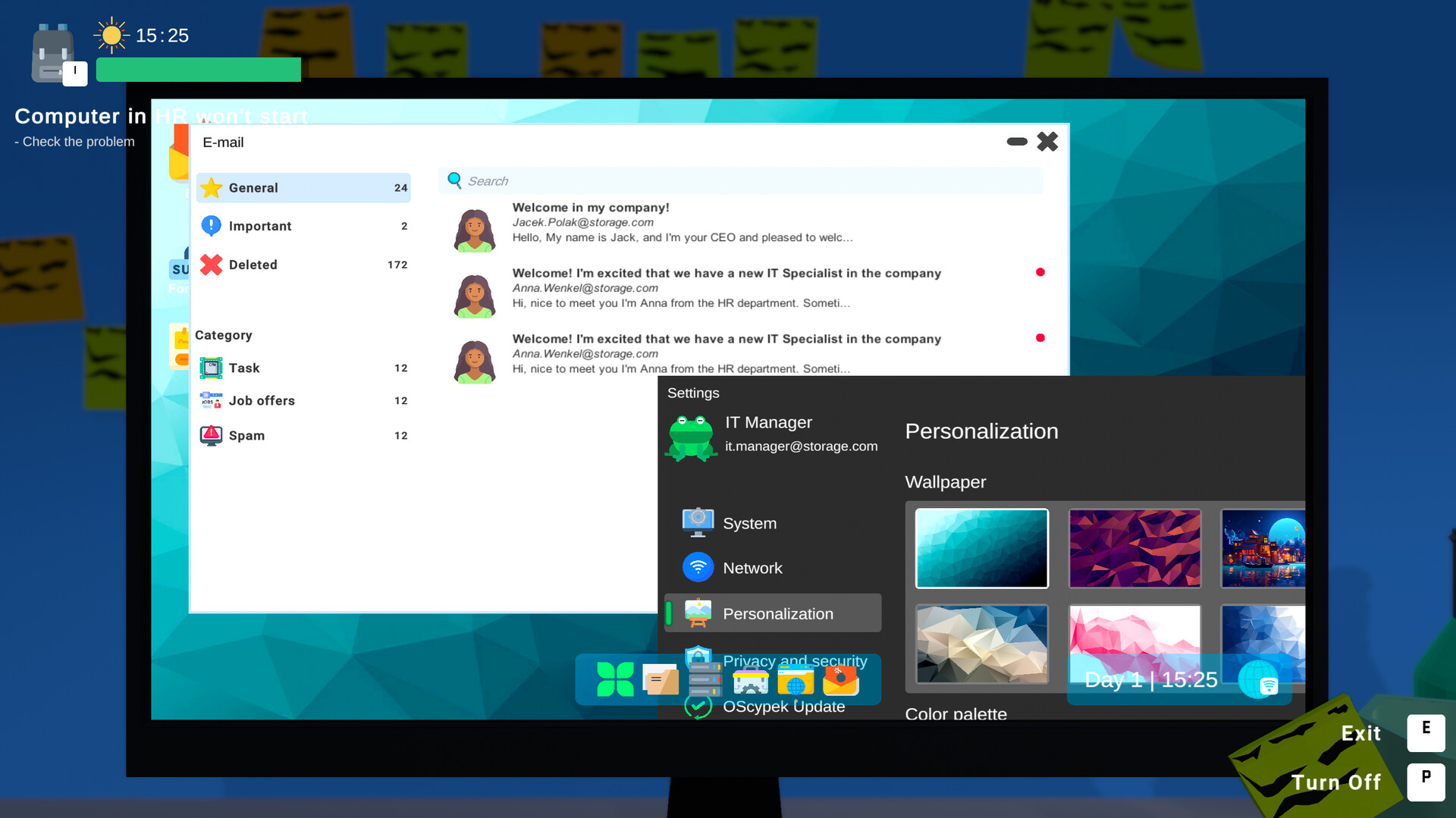Click the Task category chip icon
Screen dimensions: 1456x818
211,368
